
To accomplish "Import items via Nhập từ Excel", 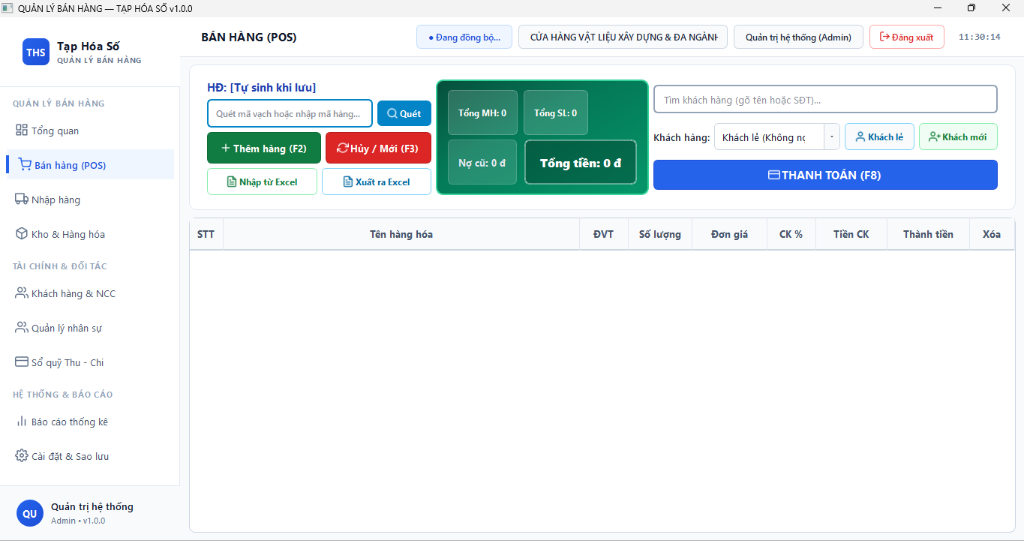I will (x=262, y=182).
